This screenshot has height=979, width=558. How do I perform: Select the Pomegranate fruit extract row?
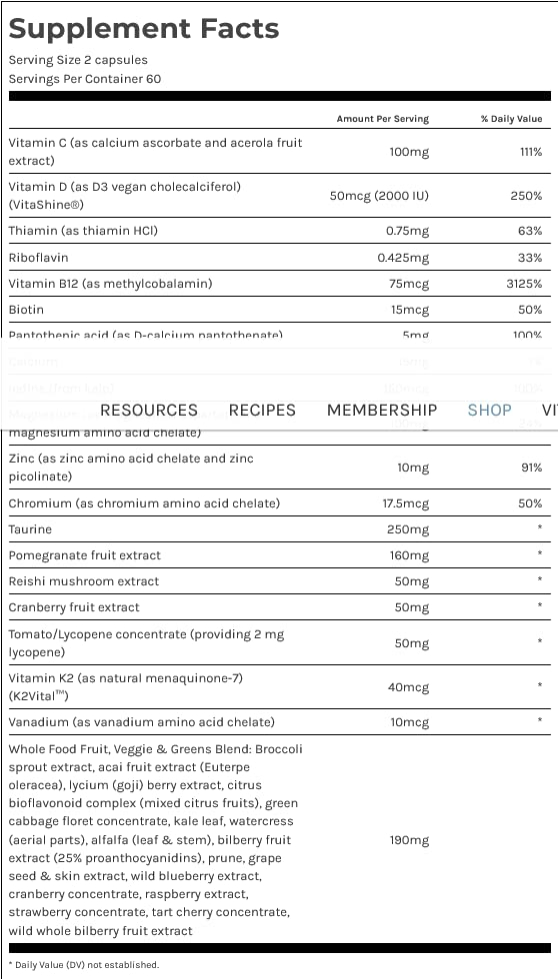pos(279,555)
